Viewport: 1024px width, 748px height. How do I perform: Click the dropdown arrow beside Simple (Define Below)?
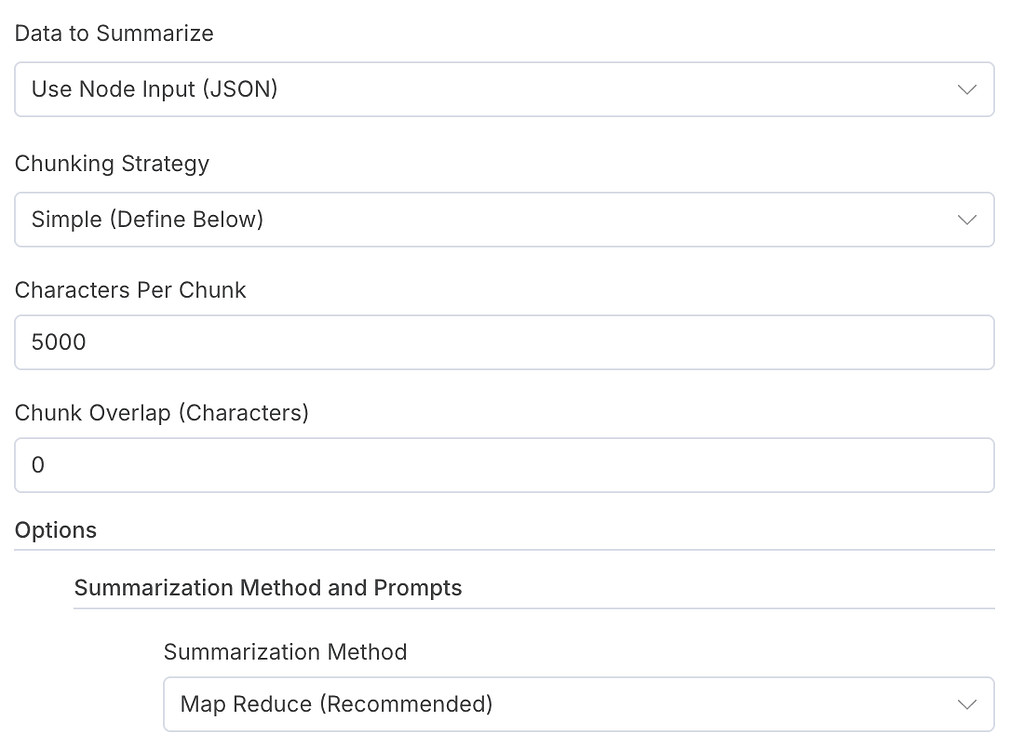pyautogui.click(x=966, y=219)
